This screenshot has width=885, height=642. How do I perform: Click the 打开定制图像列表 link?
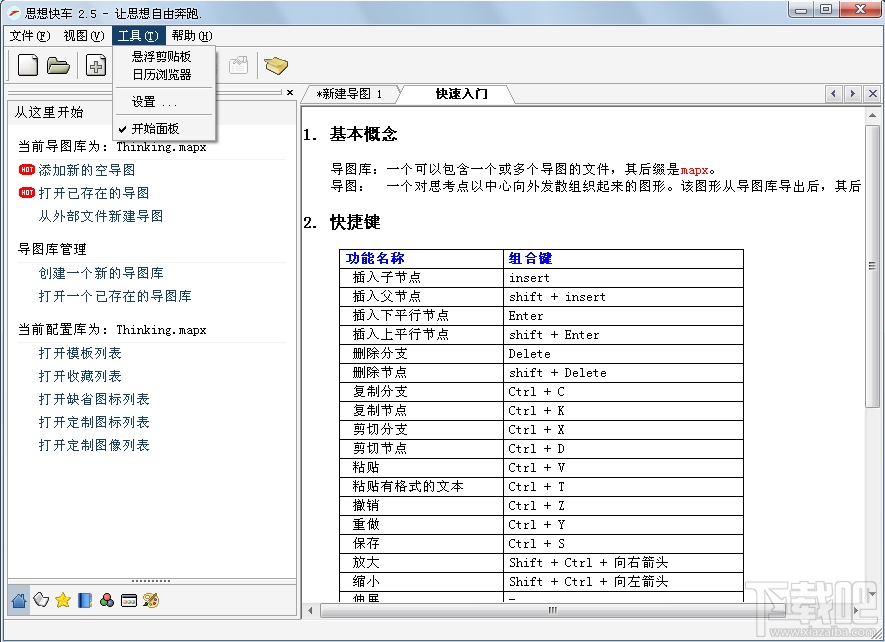(x=94, y=445)
